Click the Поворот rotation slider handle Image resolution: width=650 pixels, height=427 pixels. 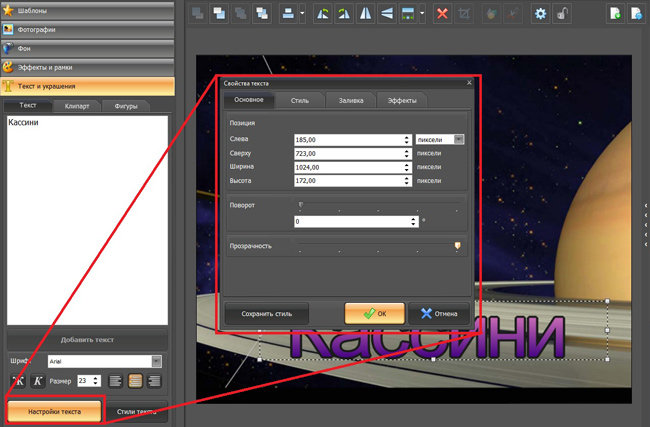click(301, 204)
